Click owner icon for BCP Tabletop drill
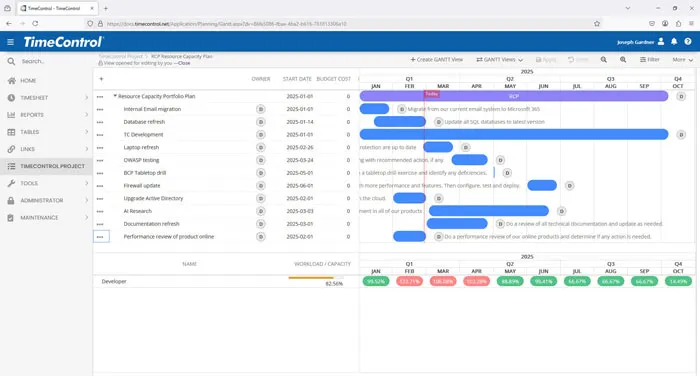This screenshot has height=376, width=700. (x=261, y=173)
